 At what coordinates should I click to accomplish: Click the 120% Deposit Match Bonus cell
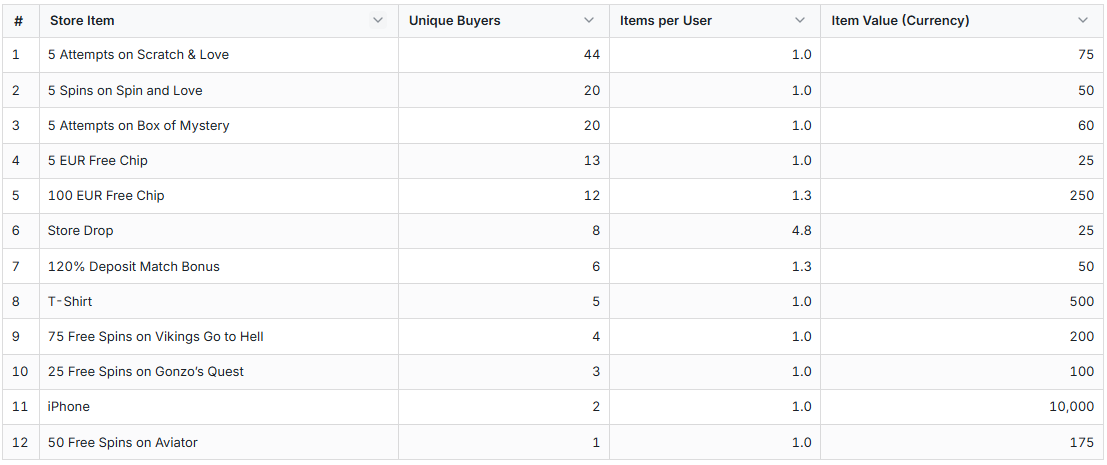tap(134, 267)
